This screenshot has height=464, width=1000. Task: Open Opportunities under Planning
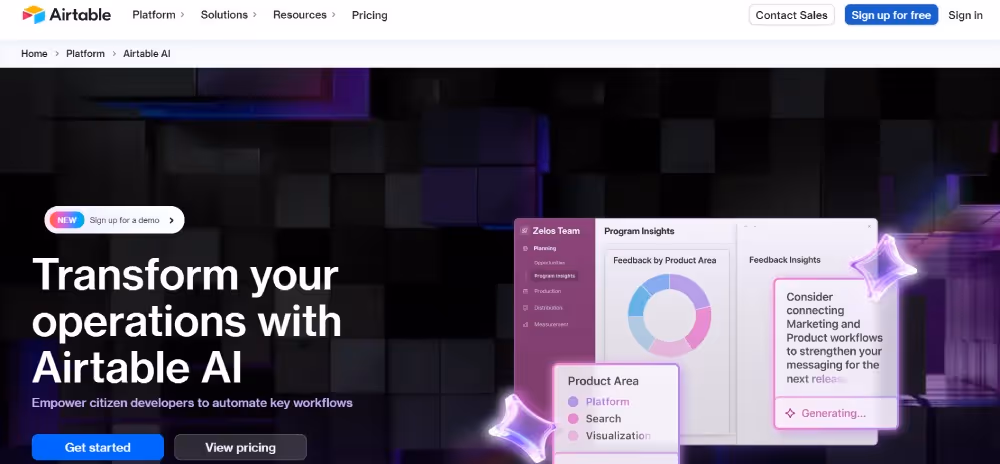pos(549,263)
